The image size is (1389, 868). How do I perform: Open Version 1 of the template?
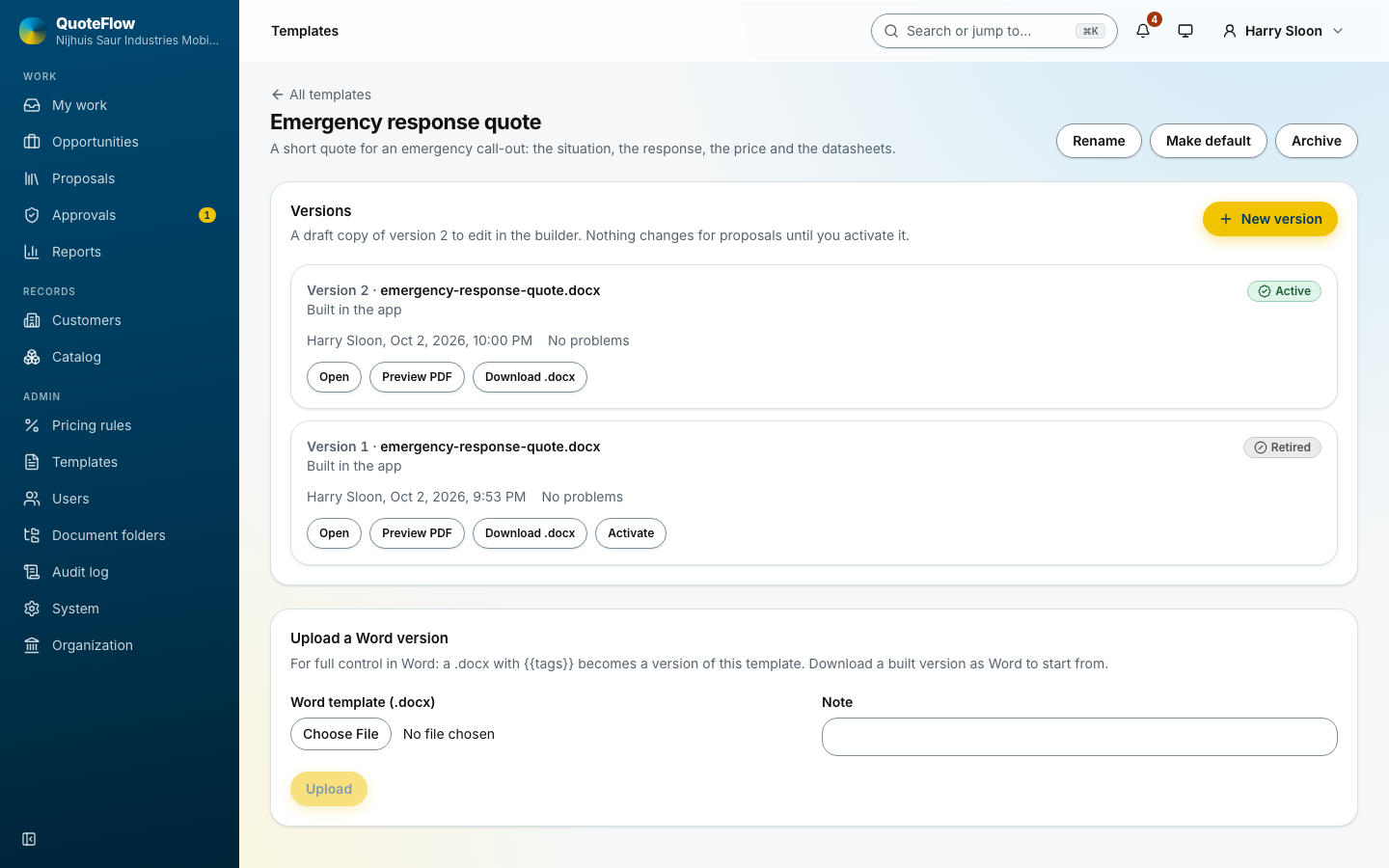[334, 533]
